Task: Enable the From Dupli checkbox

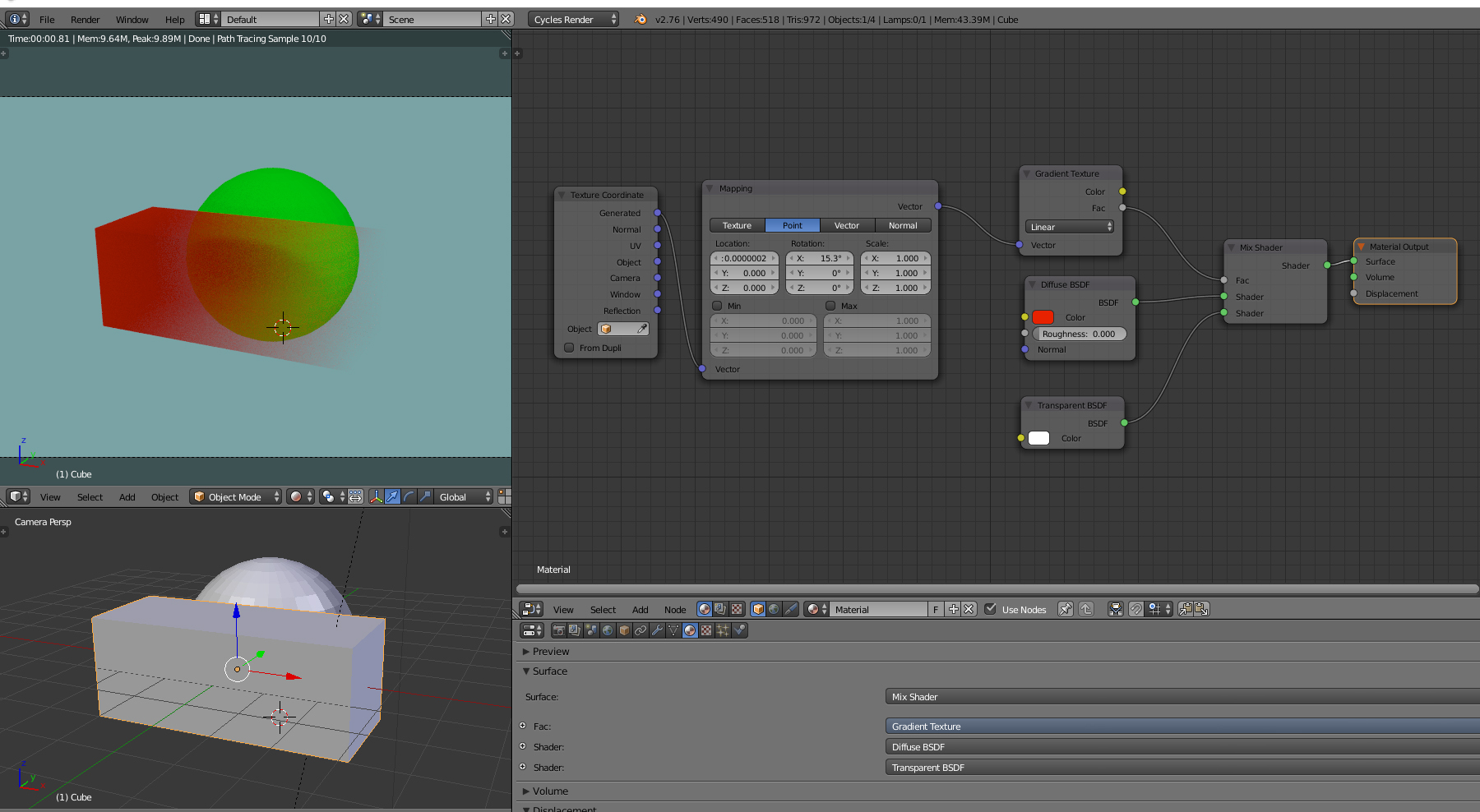Action: pos(569,348)
